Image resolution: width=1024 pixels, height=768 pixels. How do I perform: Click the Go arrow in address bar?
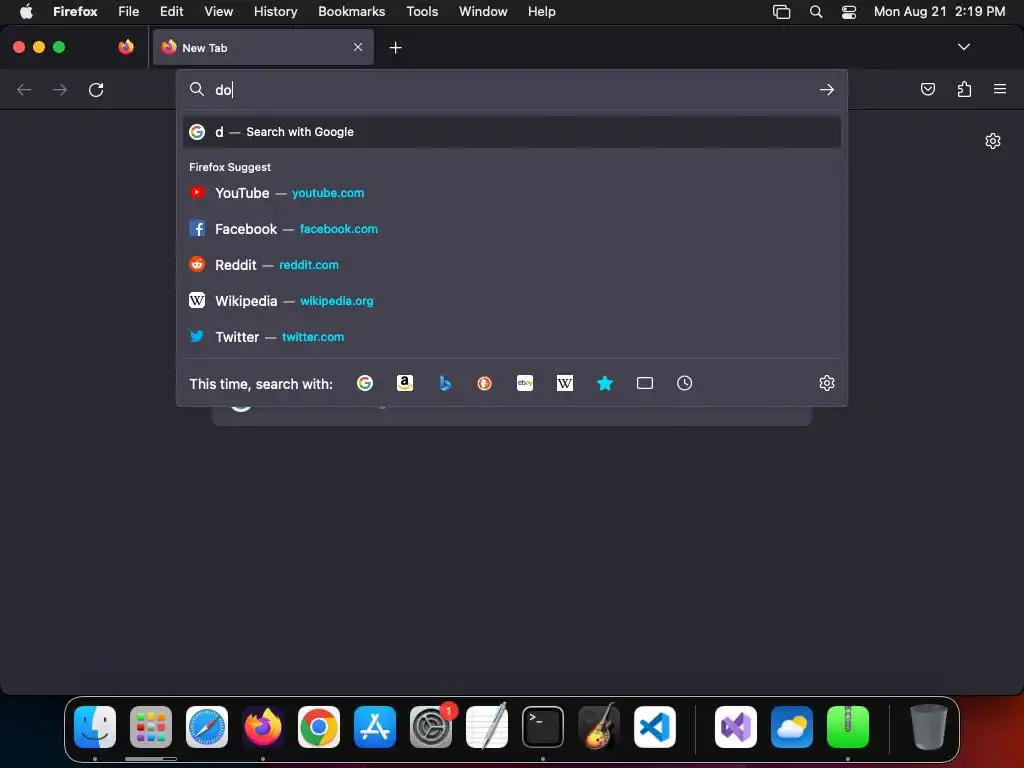pos(827,89)
